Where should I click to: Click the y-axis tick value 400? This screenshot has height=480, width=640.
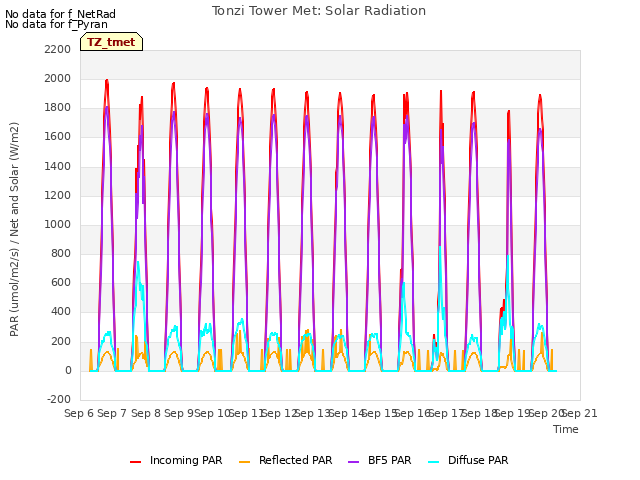pos(61,312)
